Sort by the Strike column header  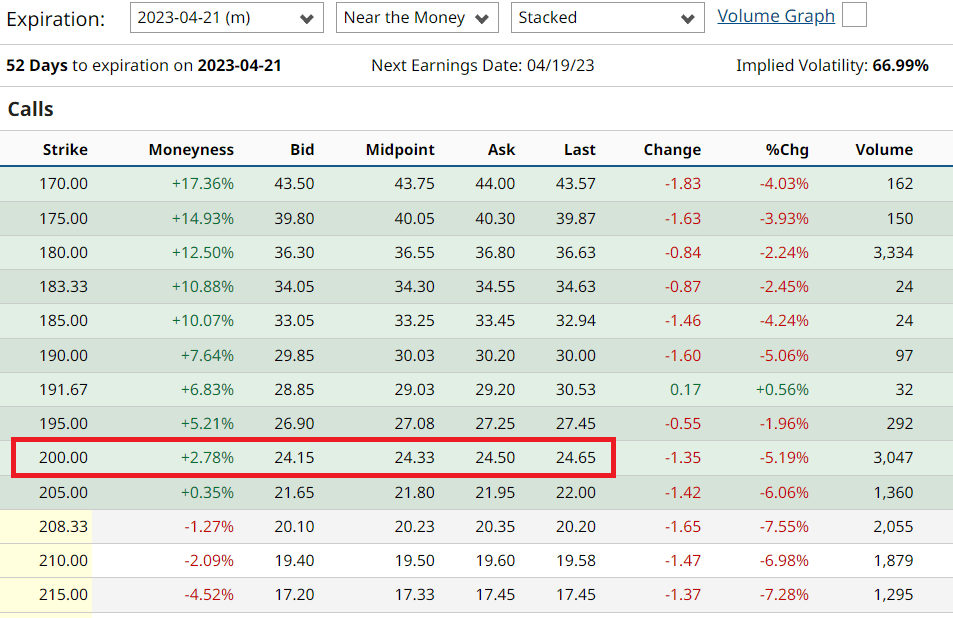tap(65, 150)
